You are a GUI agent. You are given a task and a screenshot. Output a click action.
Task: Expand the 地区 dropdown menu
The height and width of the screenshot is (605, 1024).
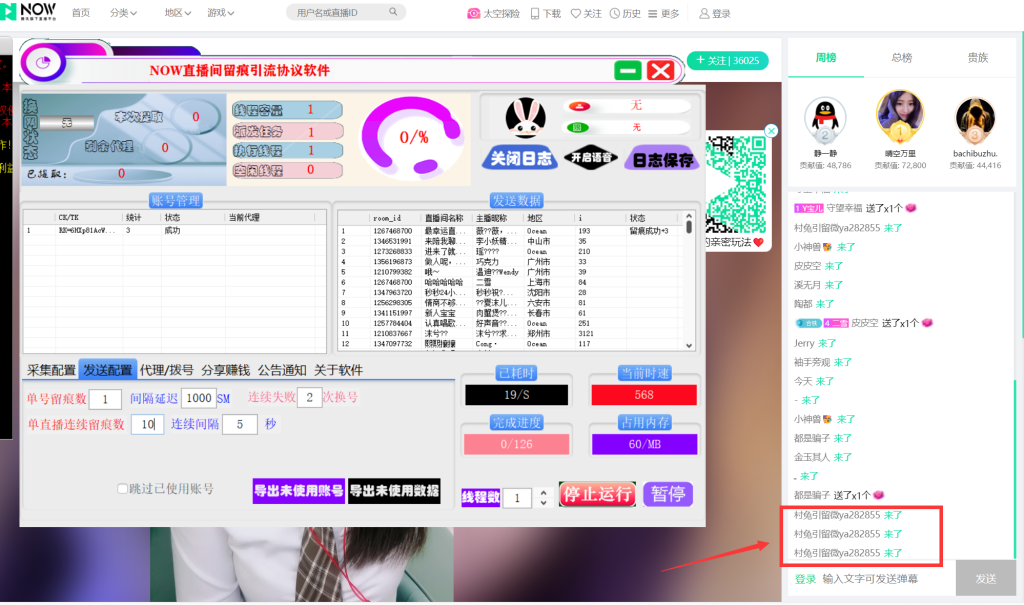179,14
